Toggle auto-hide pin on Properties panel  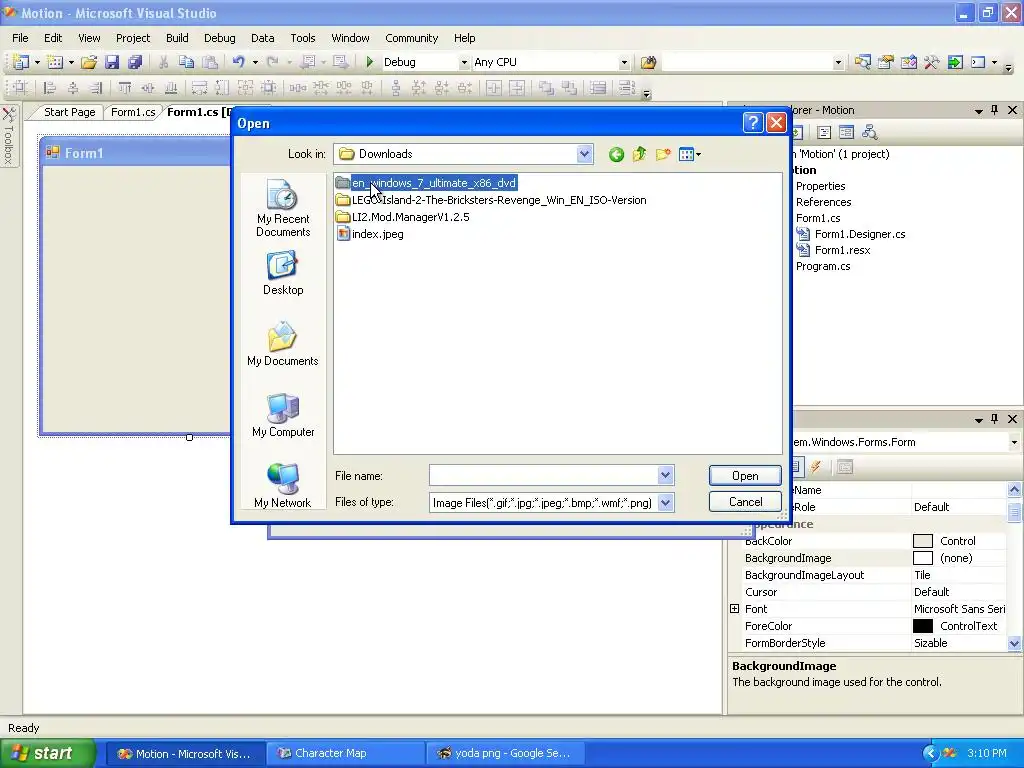coord(995,419)
